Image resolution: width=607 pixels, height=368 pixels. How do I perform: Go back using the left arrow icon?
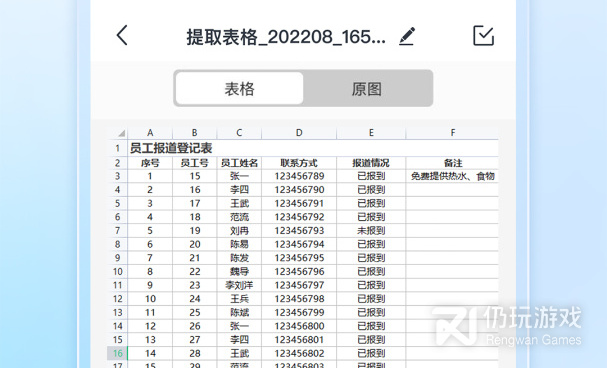tap(122, 36)
